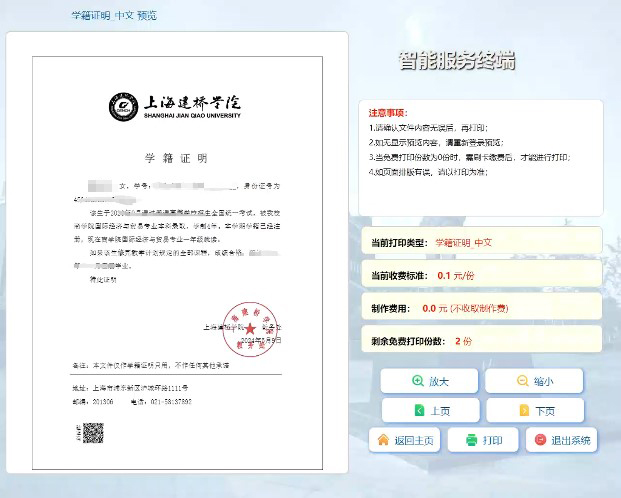Click the QR code on the certificate
621x498 pixels.
[x=92, y=433]
